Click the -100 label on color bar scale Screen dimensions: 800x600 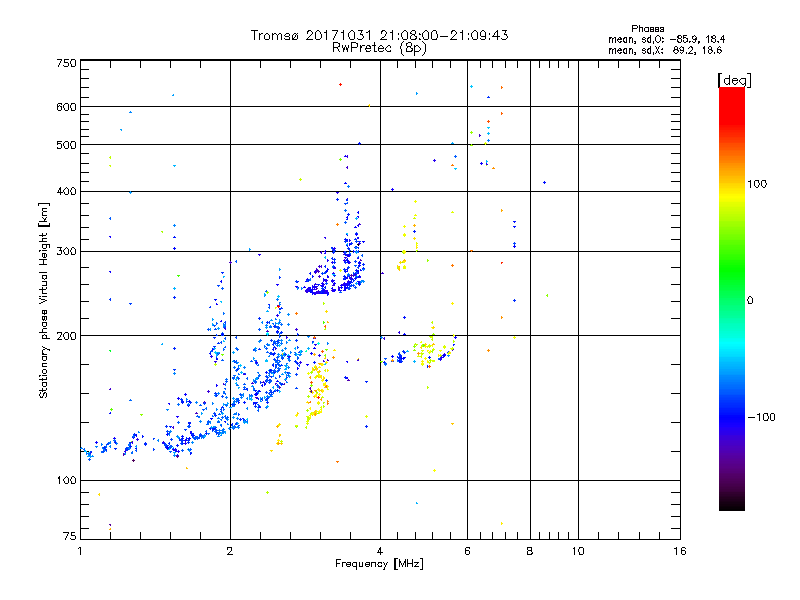pos(762,417)
